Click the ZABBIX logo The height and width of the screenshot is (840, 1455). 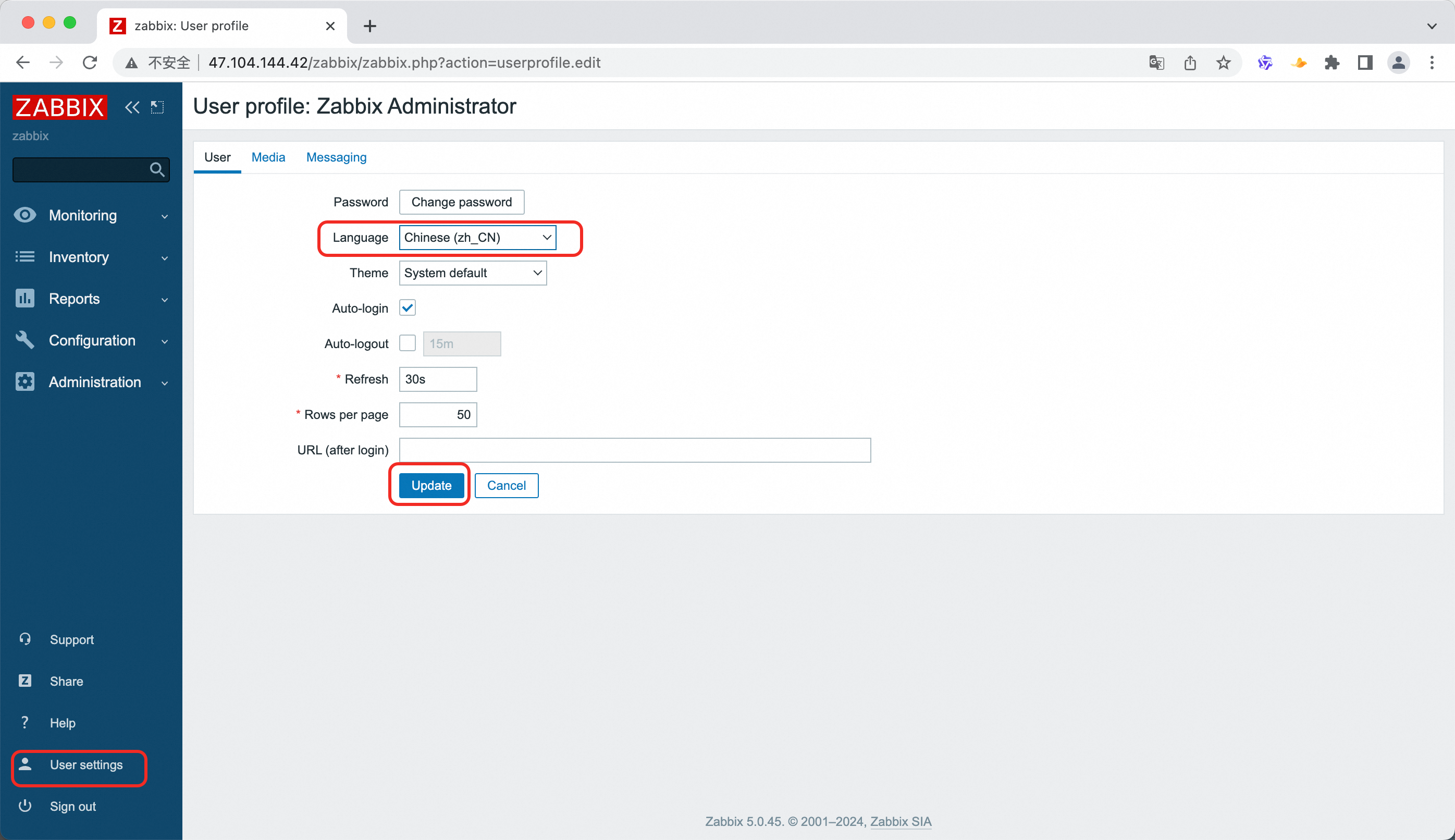(x=59, y=107)
